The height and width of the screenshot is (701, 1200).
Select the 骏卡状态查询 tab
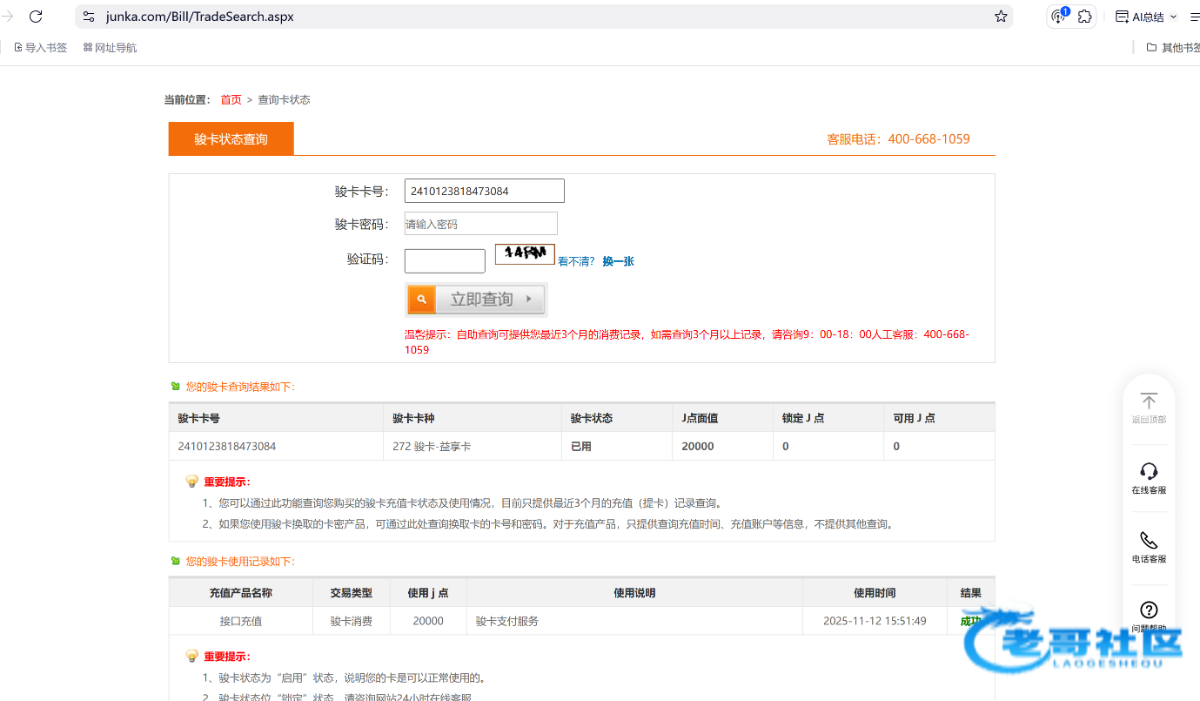pyautogui.click(x=231, y=139)
